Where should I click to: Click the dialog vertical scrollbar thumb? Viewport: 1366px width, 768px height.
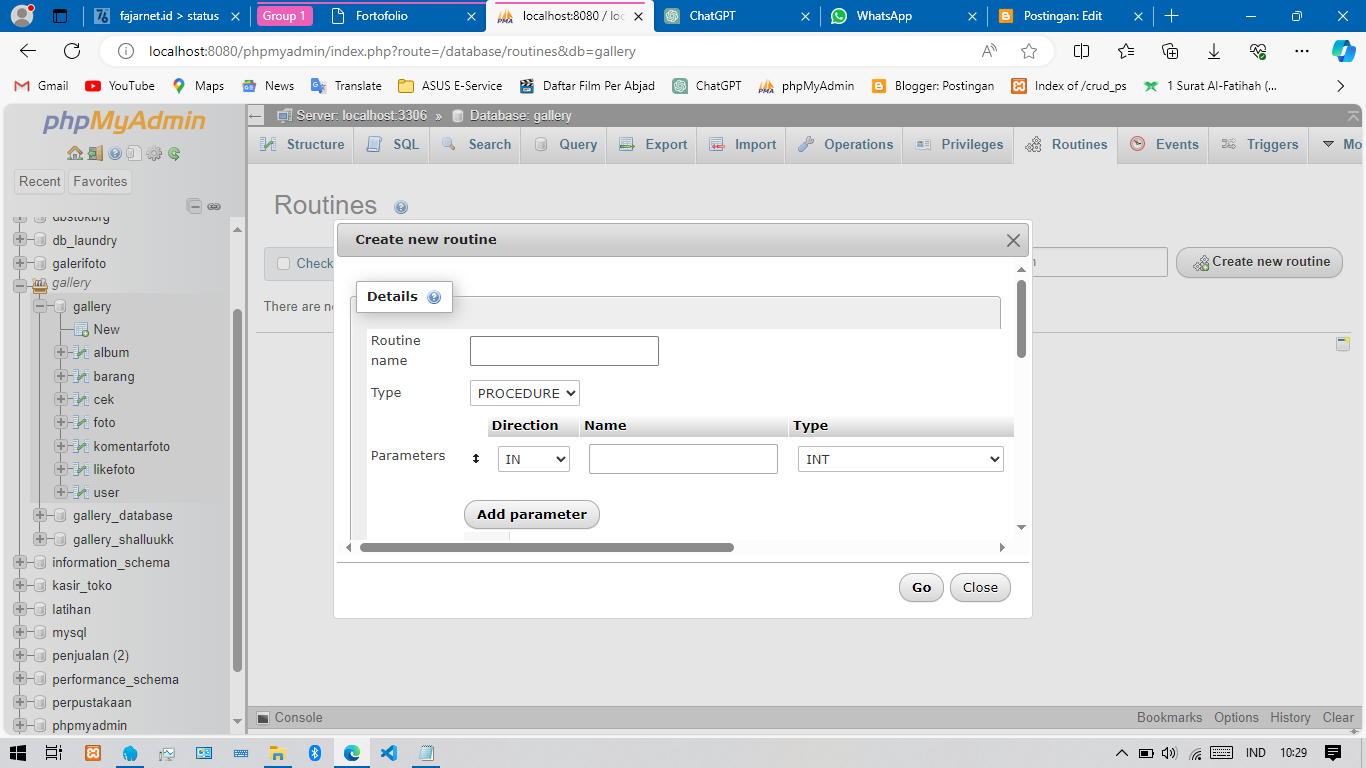click(1021, 318)
